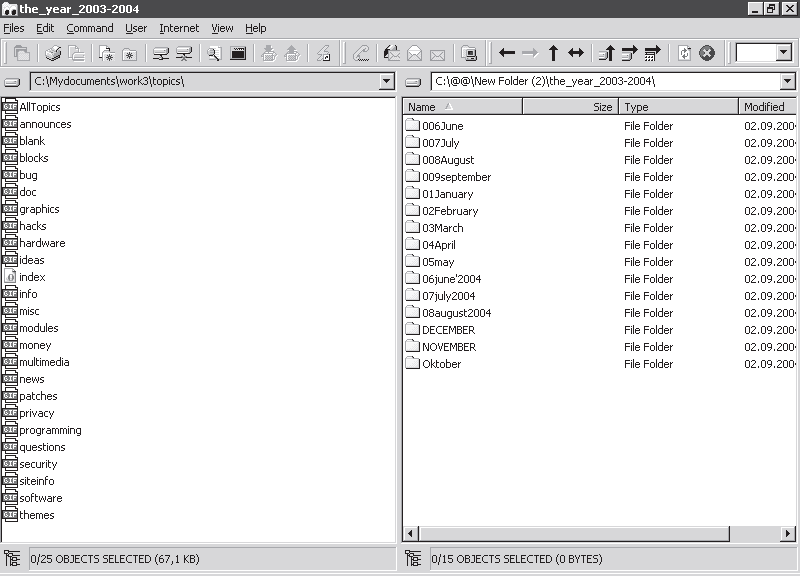800x576 pixels.
Task: Open the Internet menu
Action: (x=179, y=28)
